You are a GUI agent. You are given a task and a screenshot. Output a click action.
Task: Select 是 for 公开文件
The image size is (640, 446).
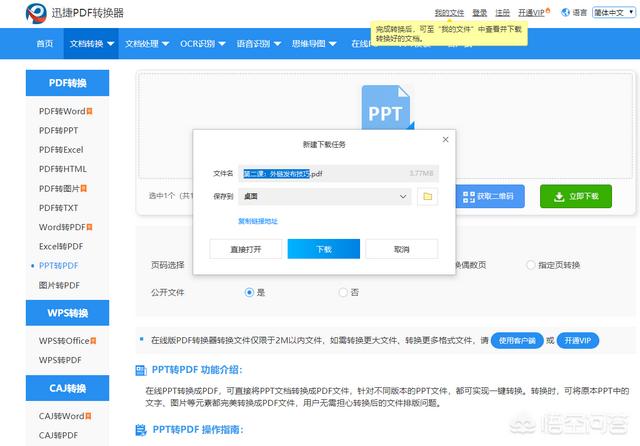[x=249, y=293]
